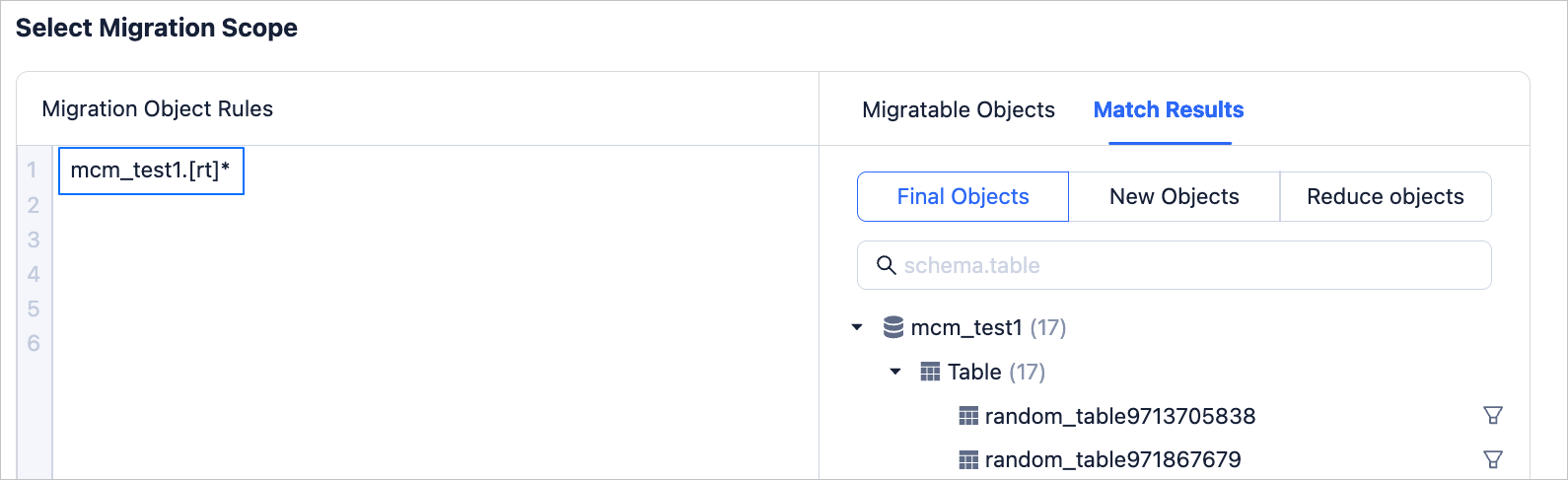Screen dimensions: 1568x480
Task: Click the grid icon beside Table (17)
Action: pyautogui.click(x=930, y=372)
